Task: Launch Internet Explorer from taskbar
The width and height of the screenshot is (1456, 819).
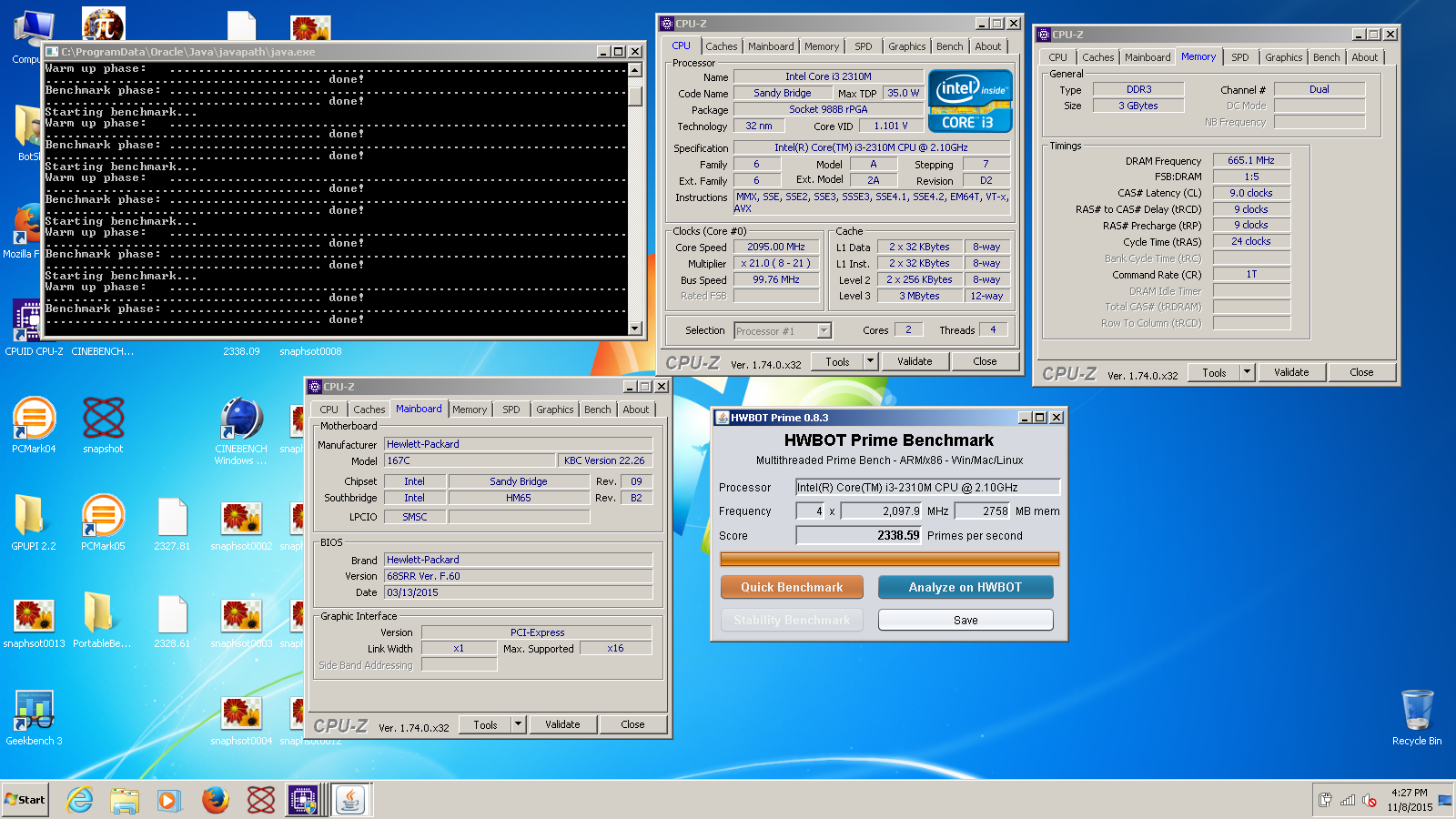Action: tap(80, 800)
